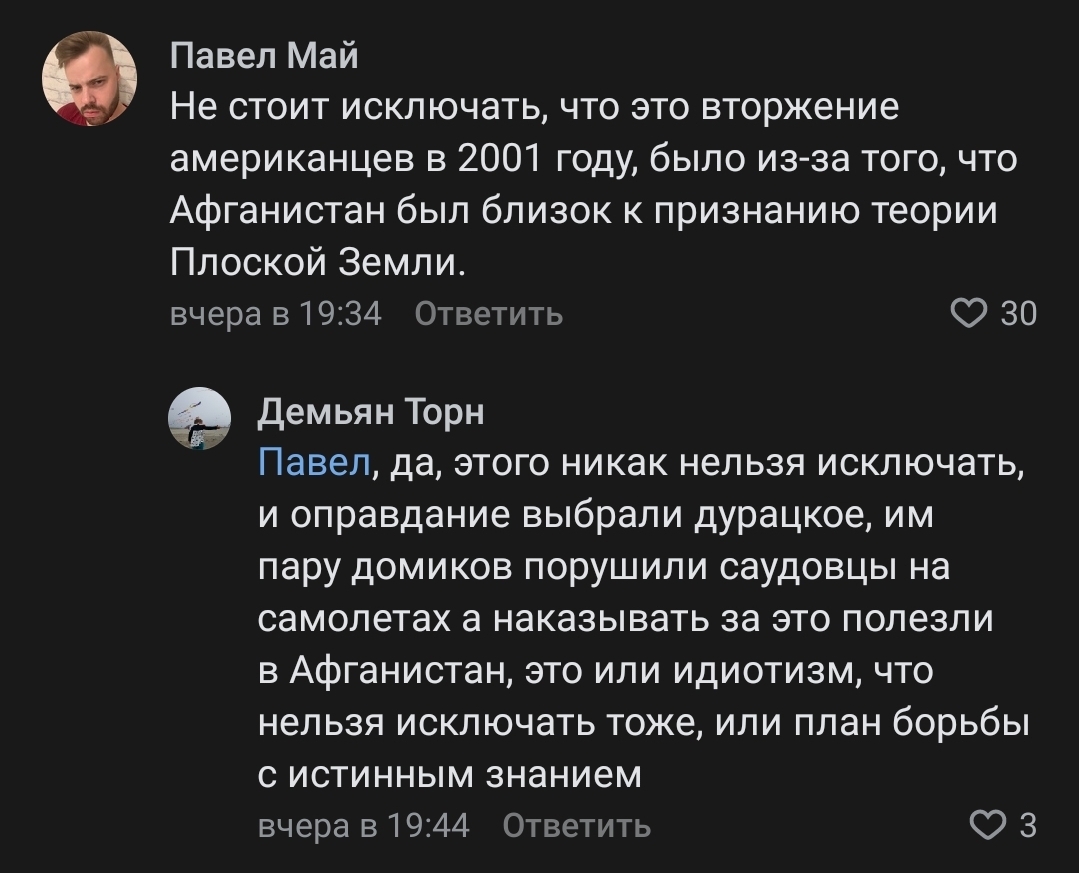The image size is (1079, 873).
Task: Click the like count 3 on the reply
Action: [1026, 826]
